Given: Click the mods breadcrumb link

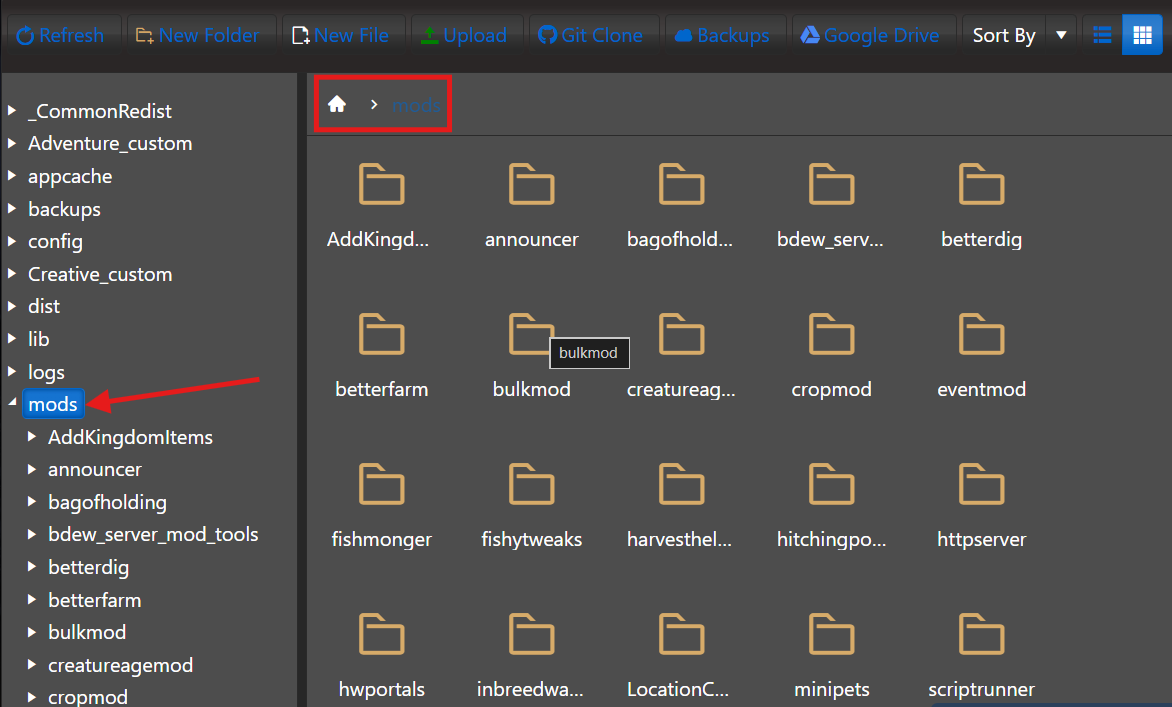Looking at the screenshot, I should (416, 105).
